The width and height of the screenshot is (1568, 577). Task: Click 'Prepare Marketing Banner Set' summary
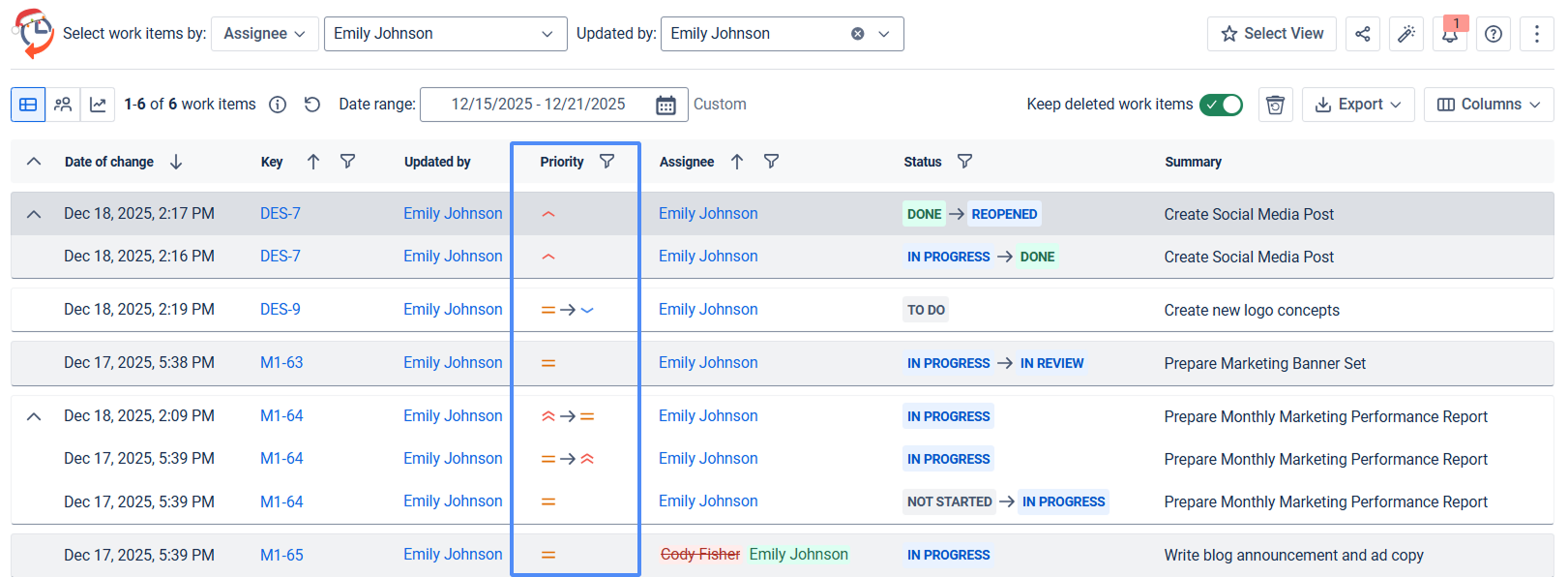(1265, 364)
